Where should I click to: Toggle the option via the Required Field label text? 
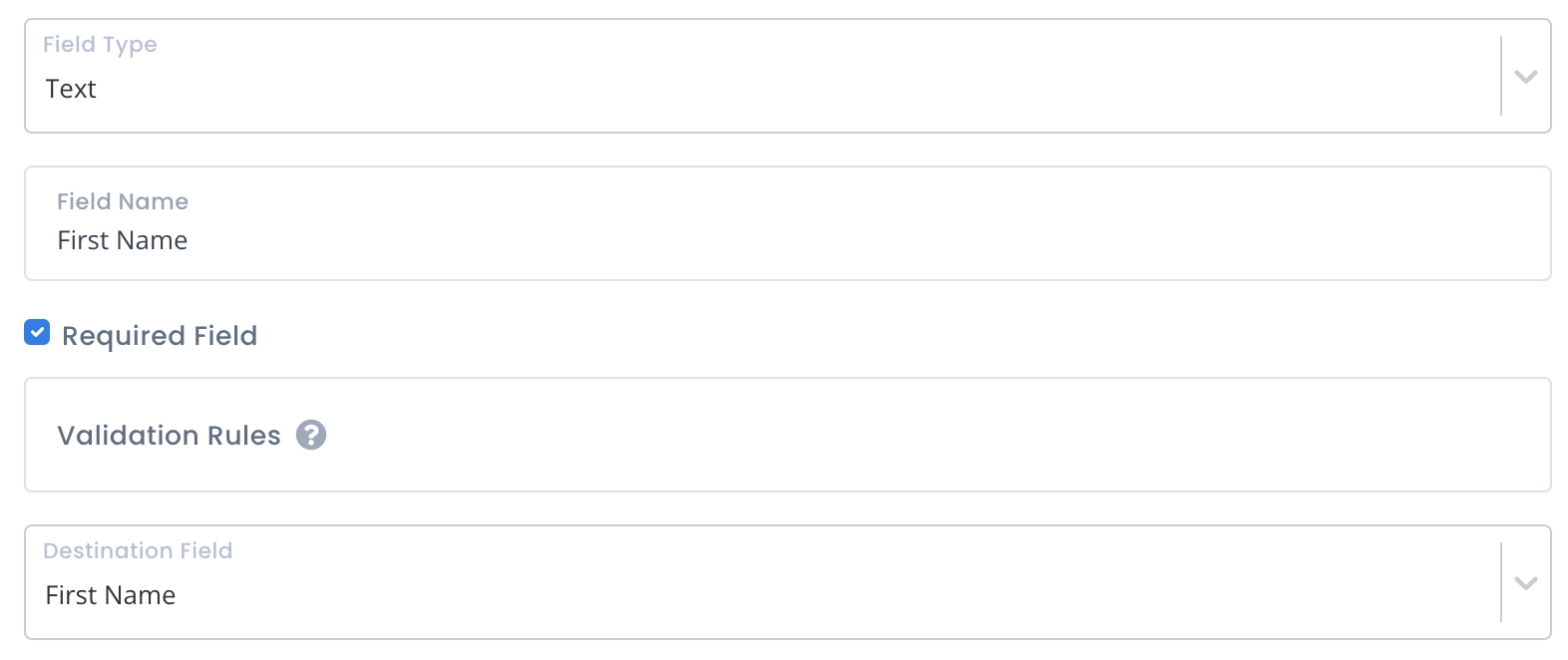[x=160, y=336]
